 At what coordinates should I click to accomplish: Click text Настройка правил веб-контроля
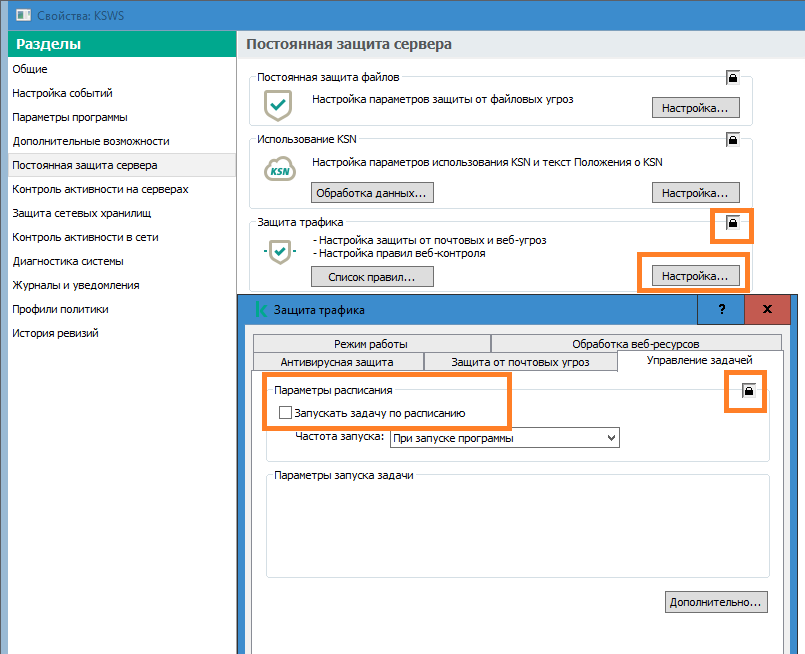(402, 253)
